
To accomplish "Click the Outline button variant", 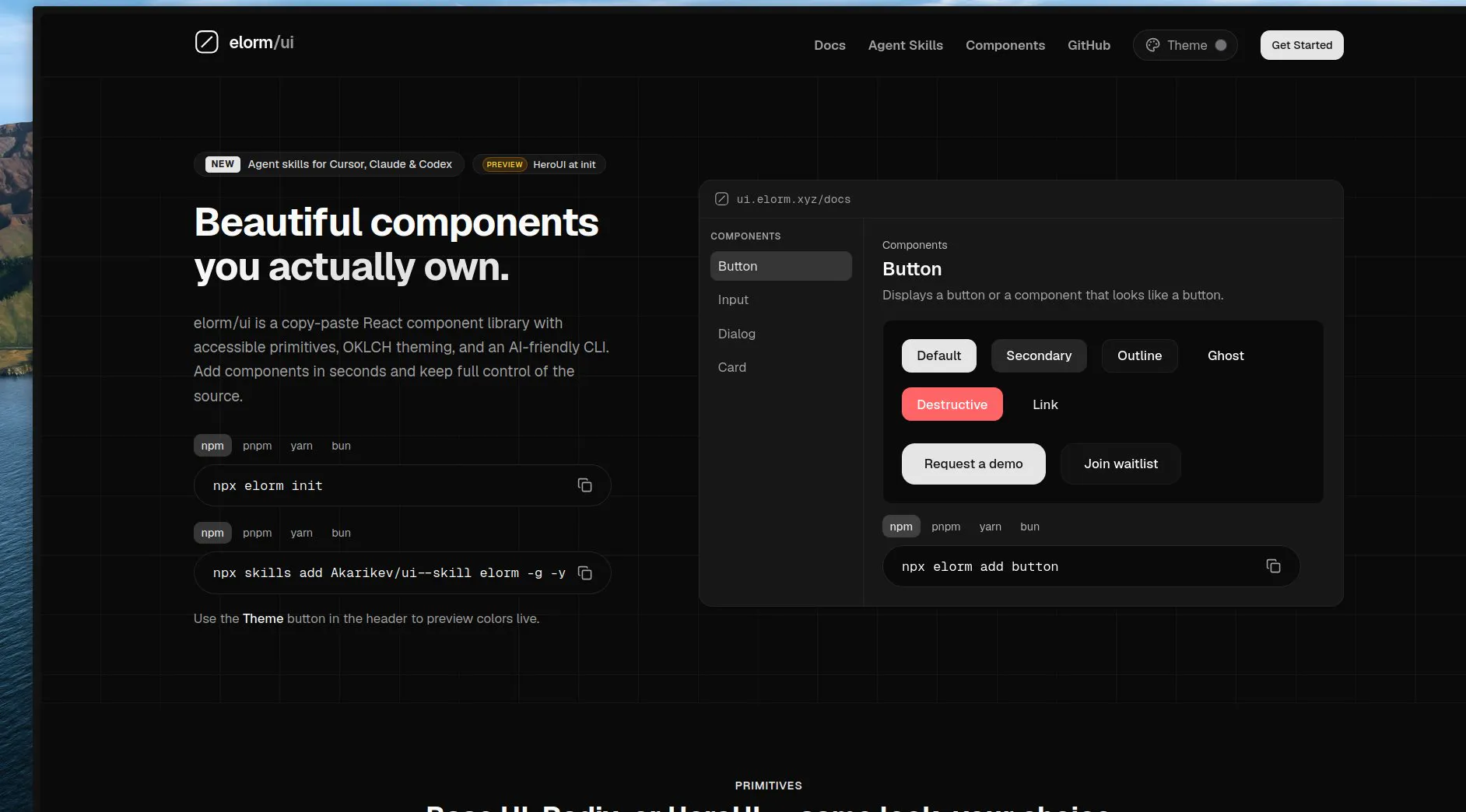I will click(x=1139, y=355).
